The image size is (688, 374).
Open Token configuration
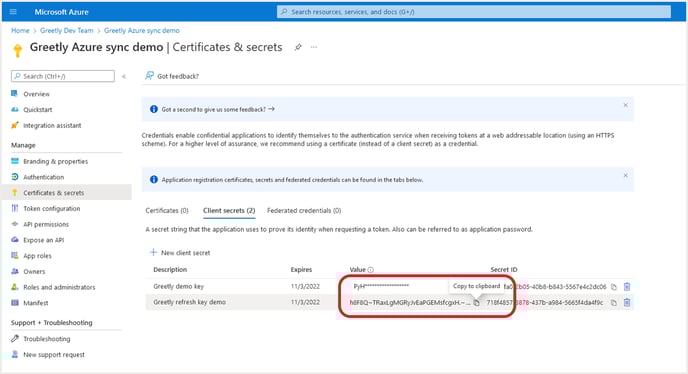click(x=51, y=209)
